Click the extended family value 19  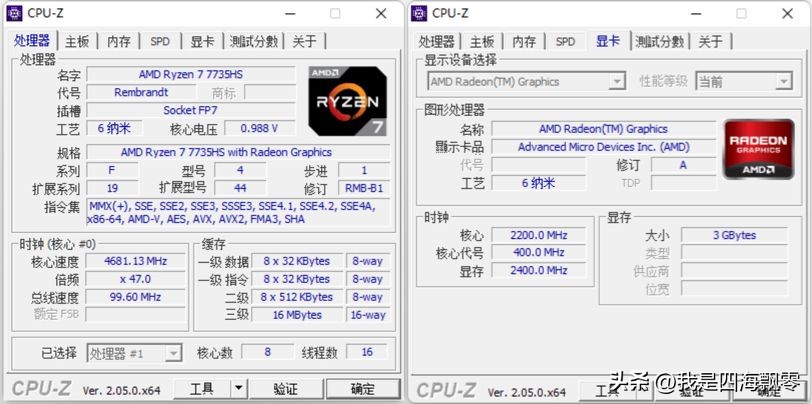click(112, 188)
